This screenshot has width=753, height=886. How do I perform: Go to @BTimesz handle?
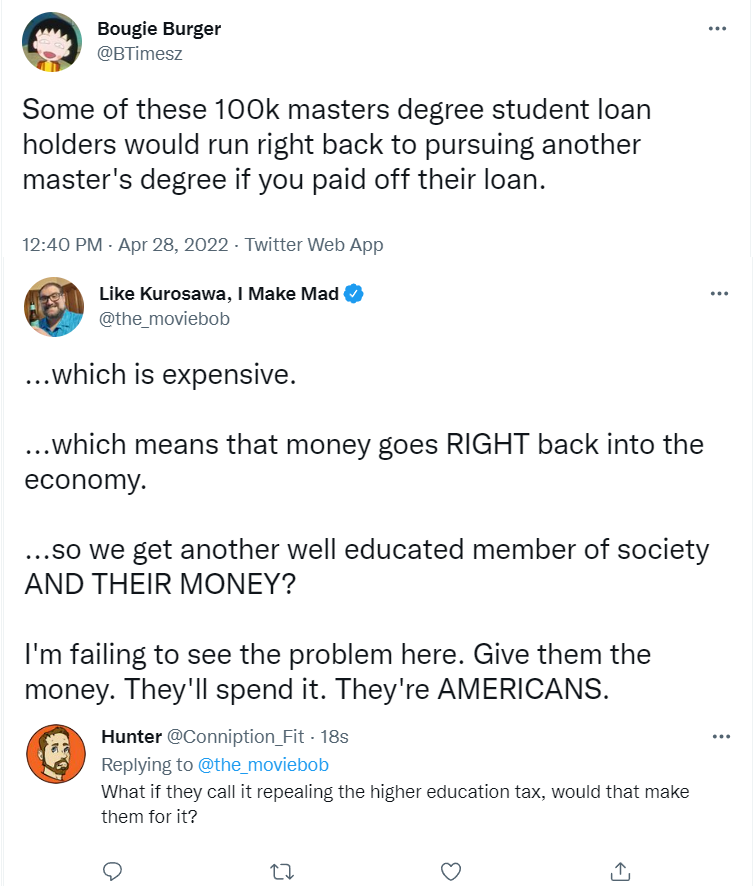[x=141, y=53]
